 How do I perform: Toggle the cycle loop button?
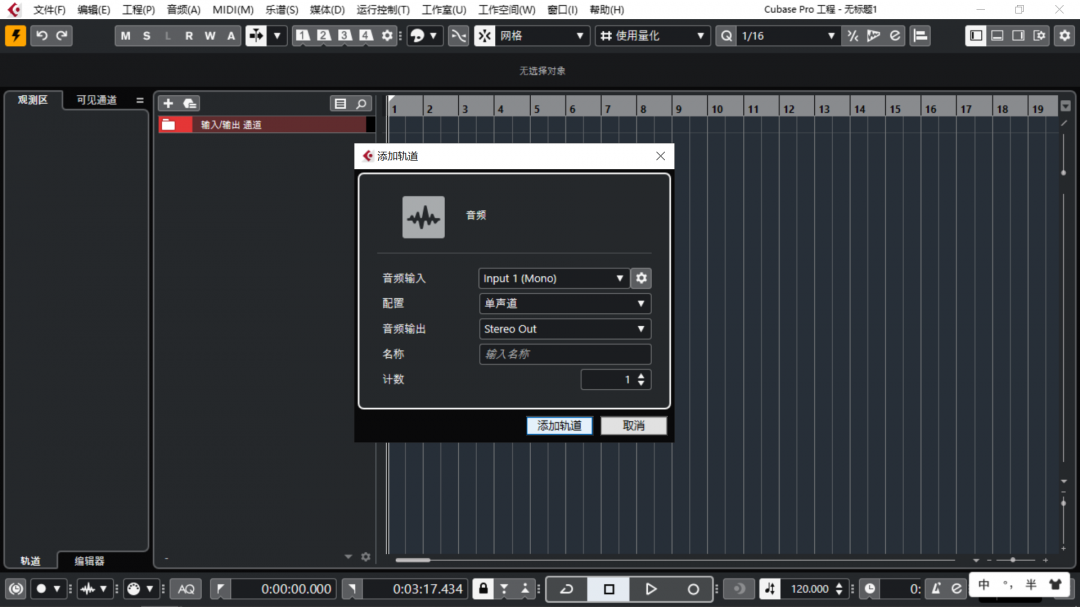[x=567, y=589]
